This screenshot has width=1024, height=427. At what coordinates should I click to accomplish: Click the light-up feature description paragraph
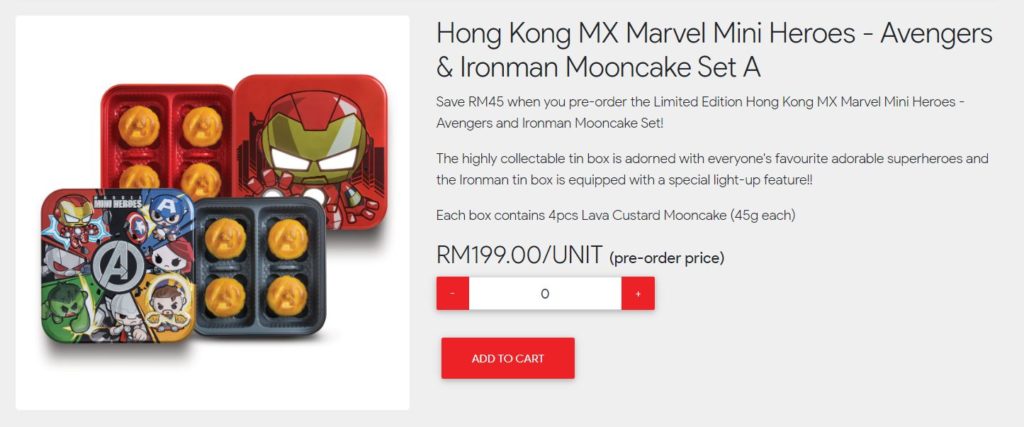[712, 168]
